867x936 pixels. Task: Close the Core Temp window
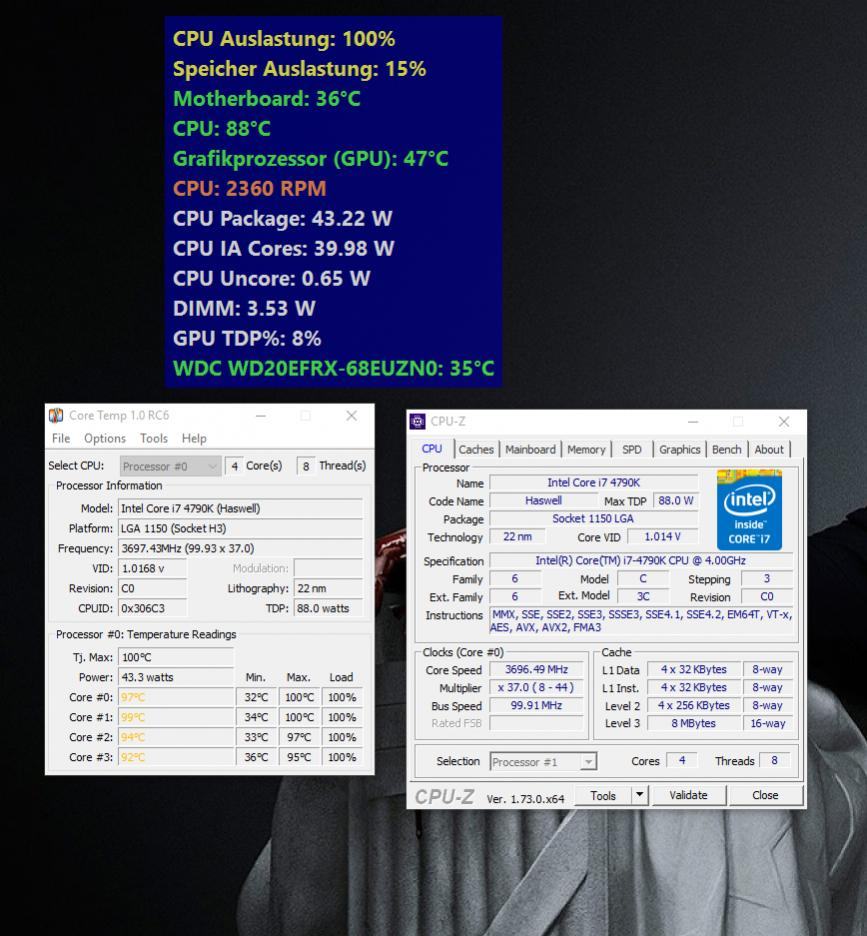point(352,415)
